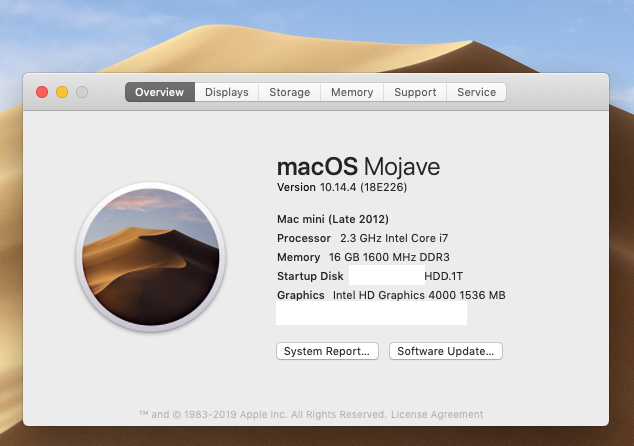Screen dimensions: 634x446
Task: Click the disabled gray zoom button
Action: click(82, 92)
